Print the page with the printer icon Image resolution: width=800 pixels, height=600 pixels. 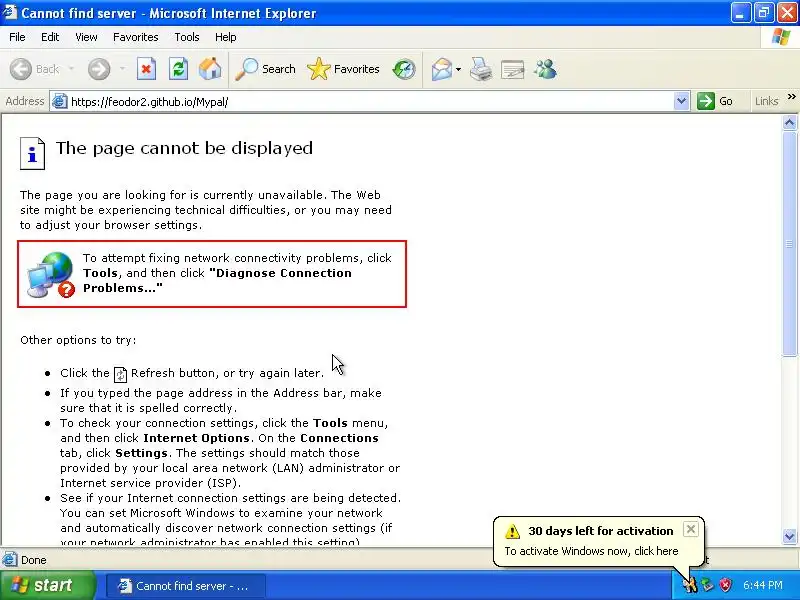(481, 69)
